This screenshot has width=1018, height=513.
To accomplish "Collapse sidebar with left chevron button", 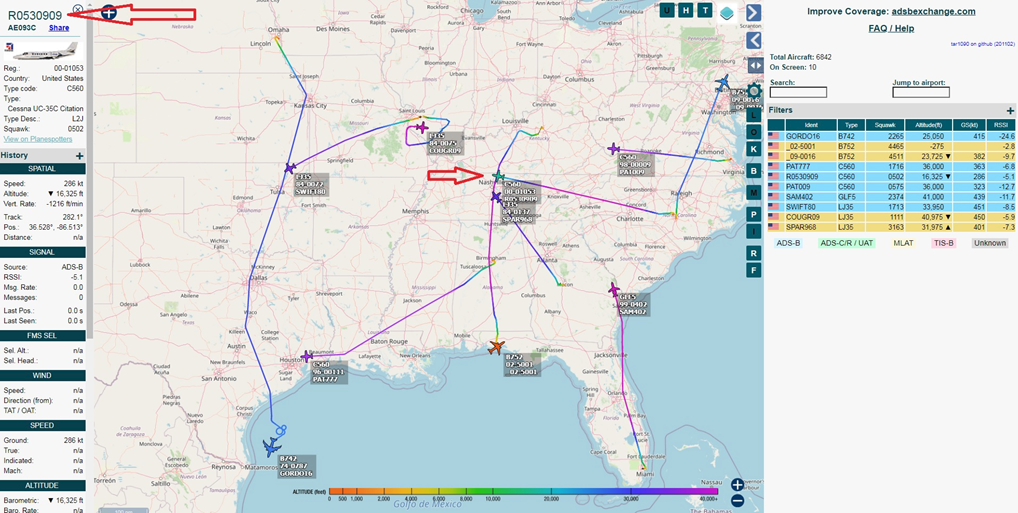I will click(x=753, y=40).
